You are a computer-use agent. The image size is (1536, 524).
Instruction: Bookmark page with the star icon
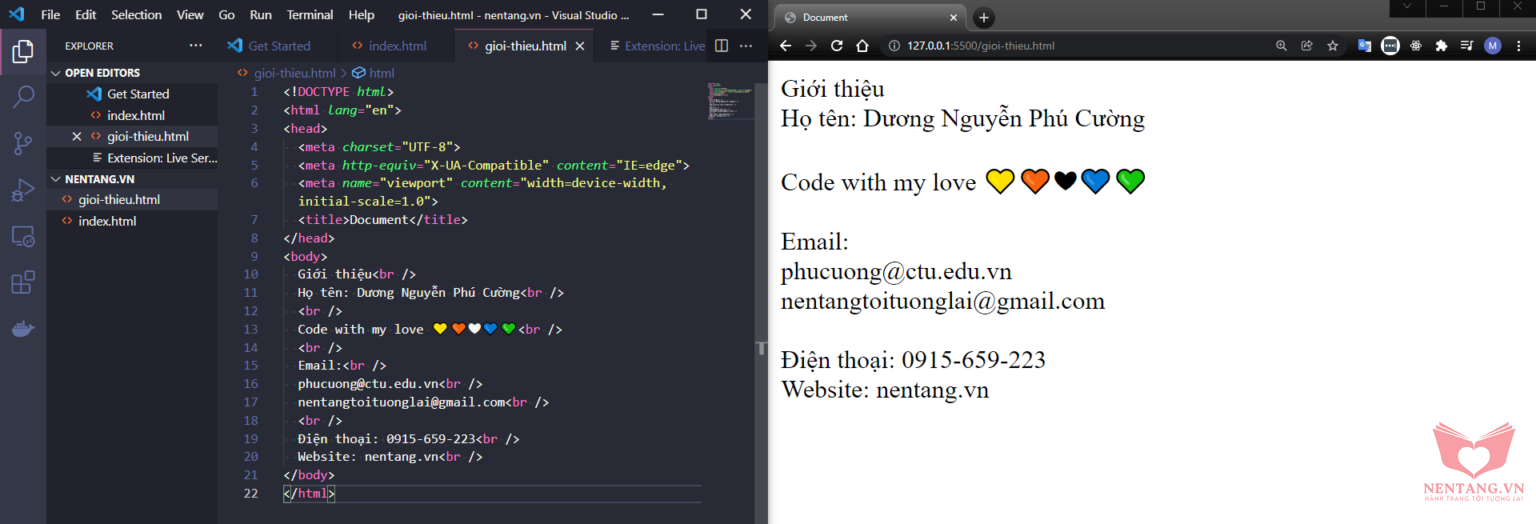(1332, 46)
